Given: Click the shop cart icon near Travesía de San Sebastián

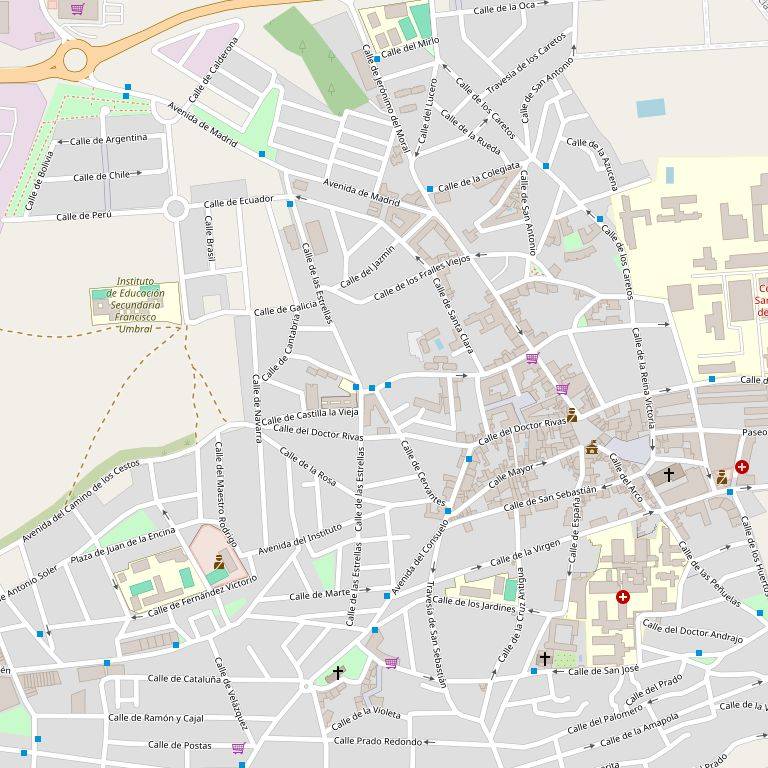Looking at the screenshot, I should point(391,662).
